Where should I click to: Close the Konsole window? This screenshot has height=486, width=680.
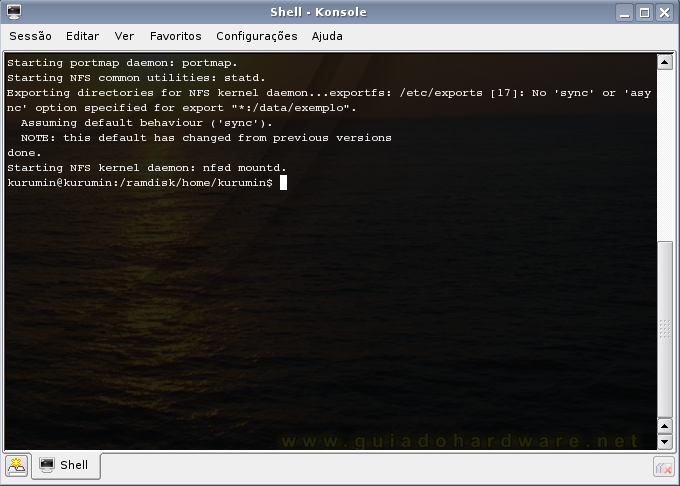pyautogui.click(x=664, y=13)
